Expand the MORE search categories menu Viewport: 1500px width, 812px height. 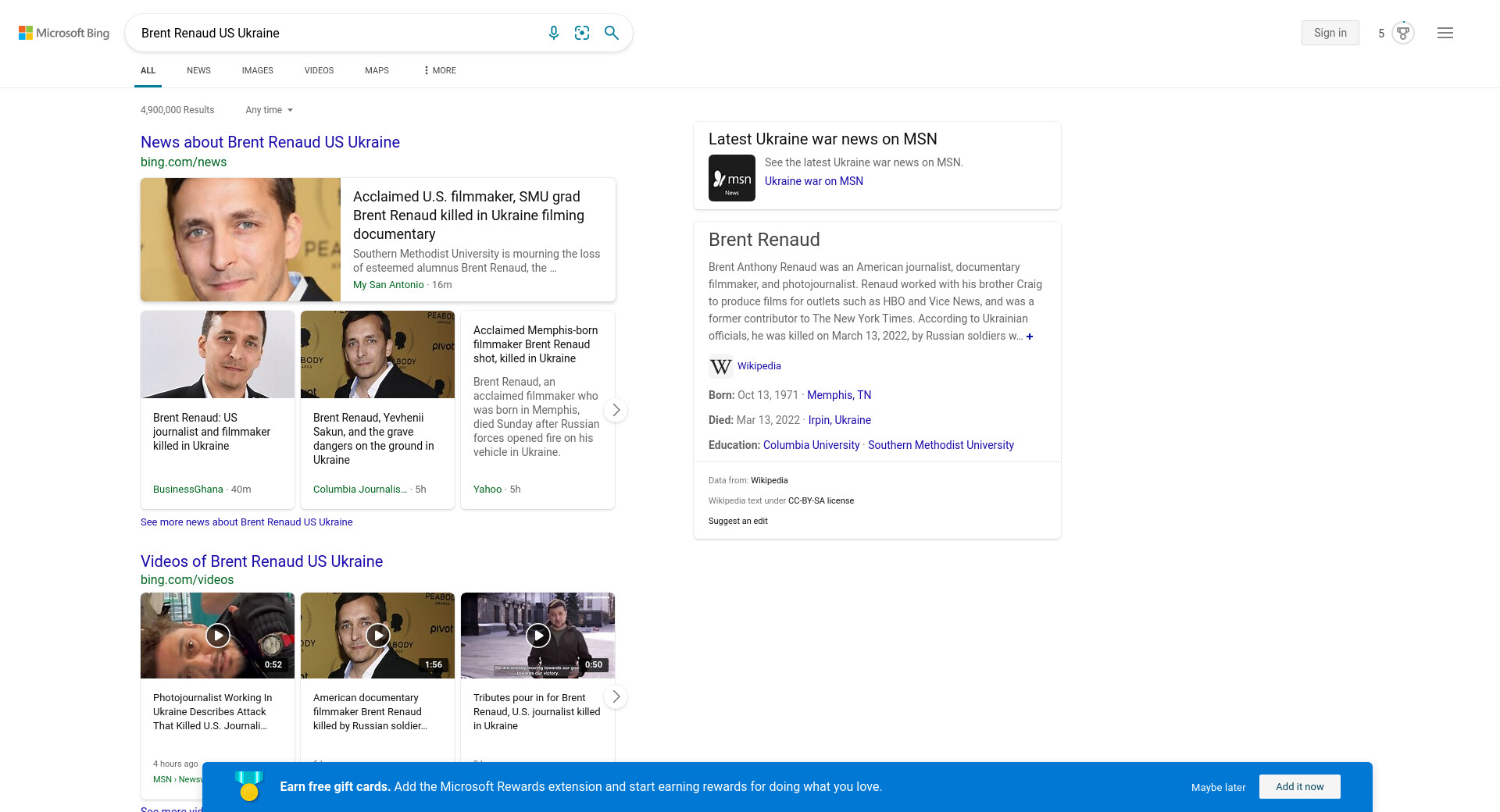tap(440, 70)
